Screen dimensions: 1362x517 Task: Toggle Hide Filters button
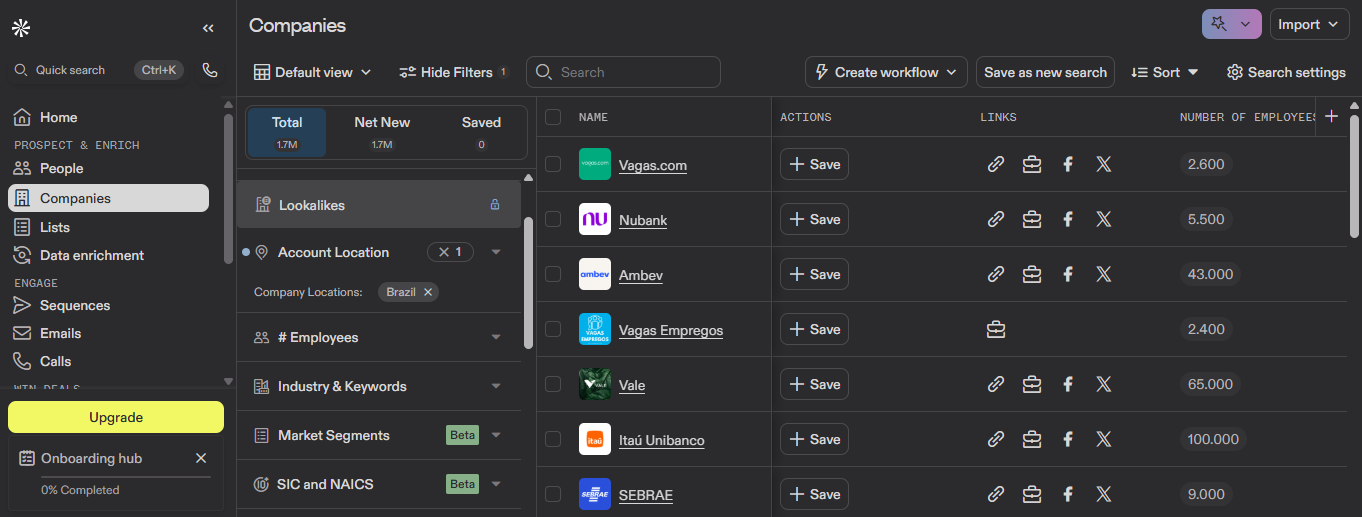coord(453,72)
